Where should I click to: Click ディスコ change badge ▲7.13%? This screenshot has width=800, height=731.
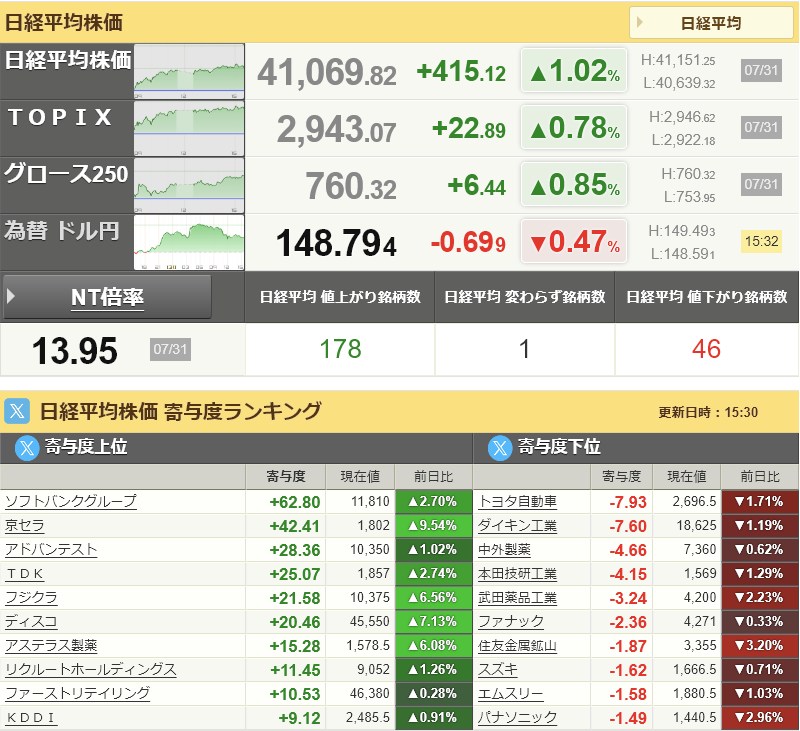433,621
